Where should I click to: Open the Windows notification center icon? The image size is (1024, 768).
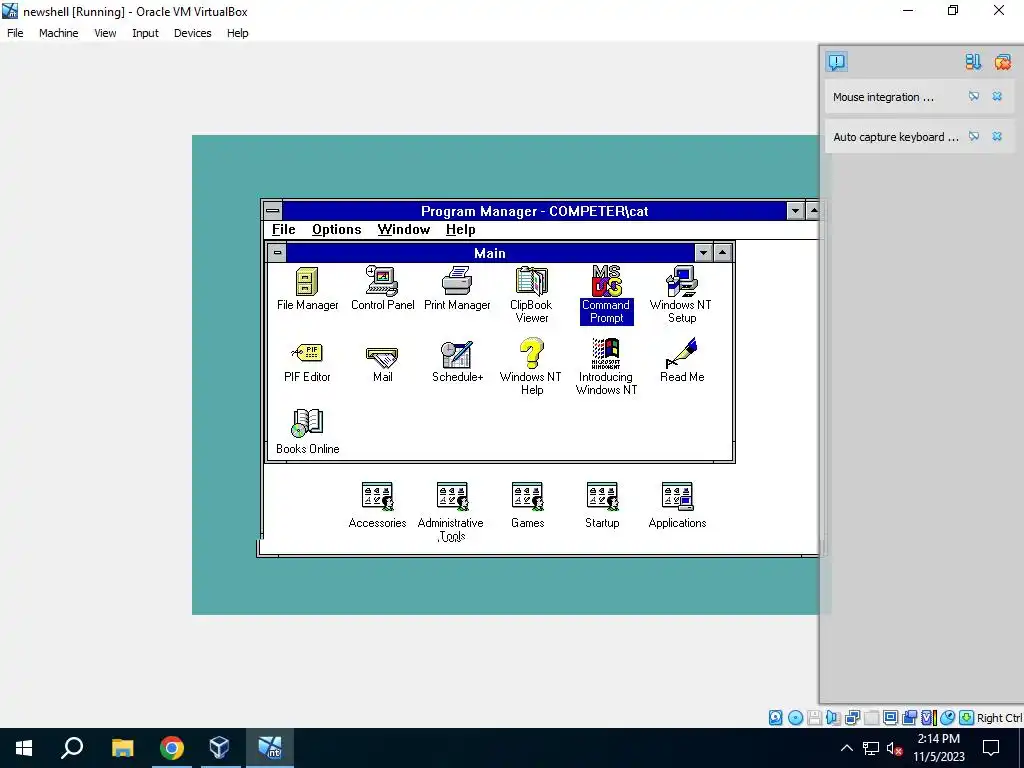pyautogui.click(x=991, y=748)
